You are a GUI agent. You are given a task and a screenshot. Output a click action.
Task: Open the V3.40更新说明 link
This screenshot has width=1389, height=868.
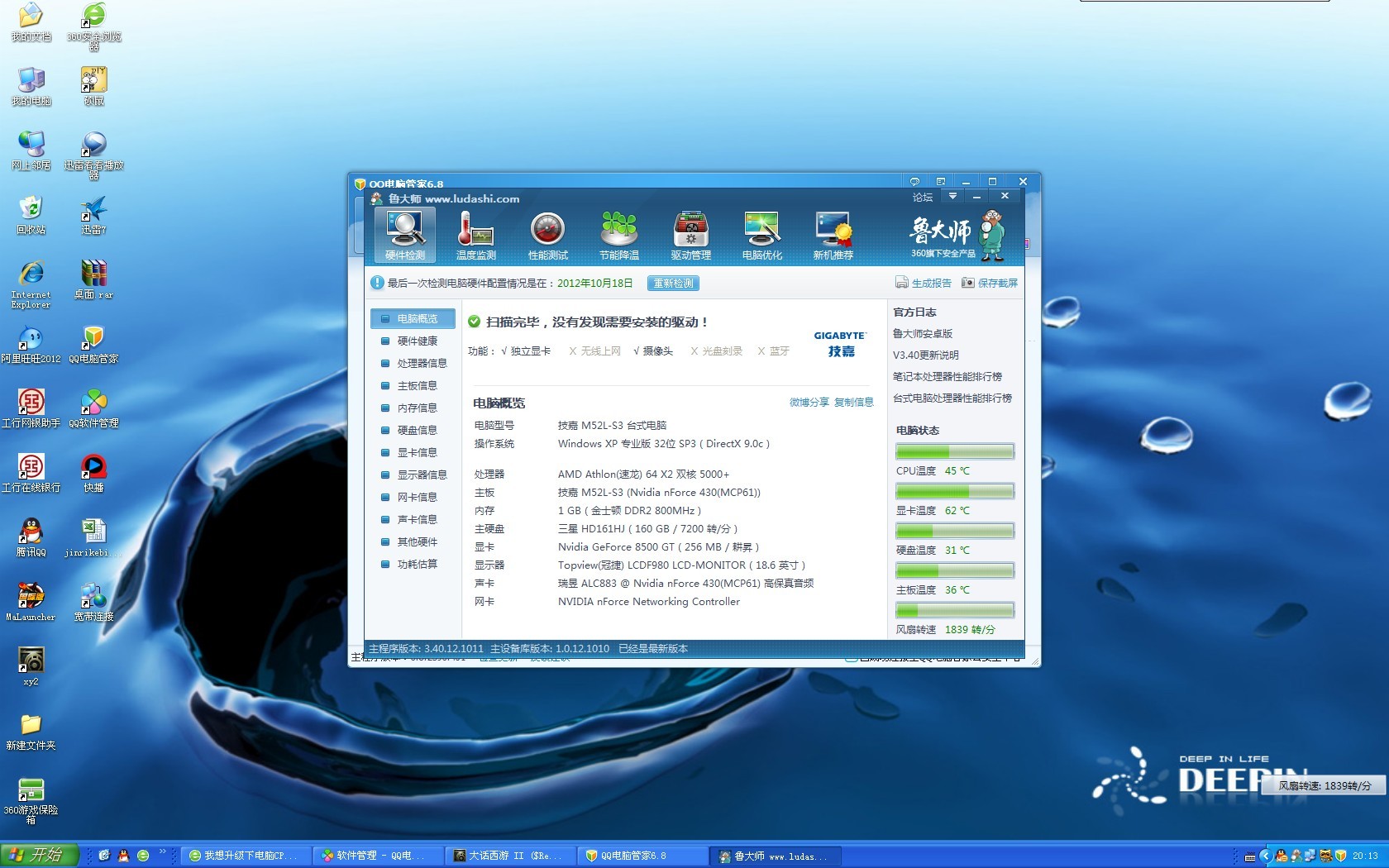tap(926, 355)
